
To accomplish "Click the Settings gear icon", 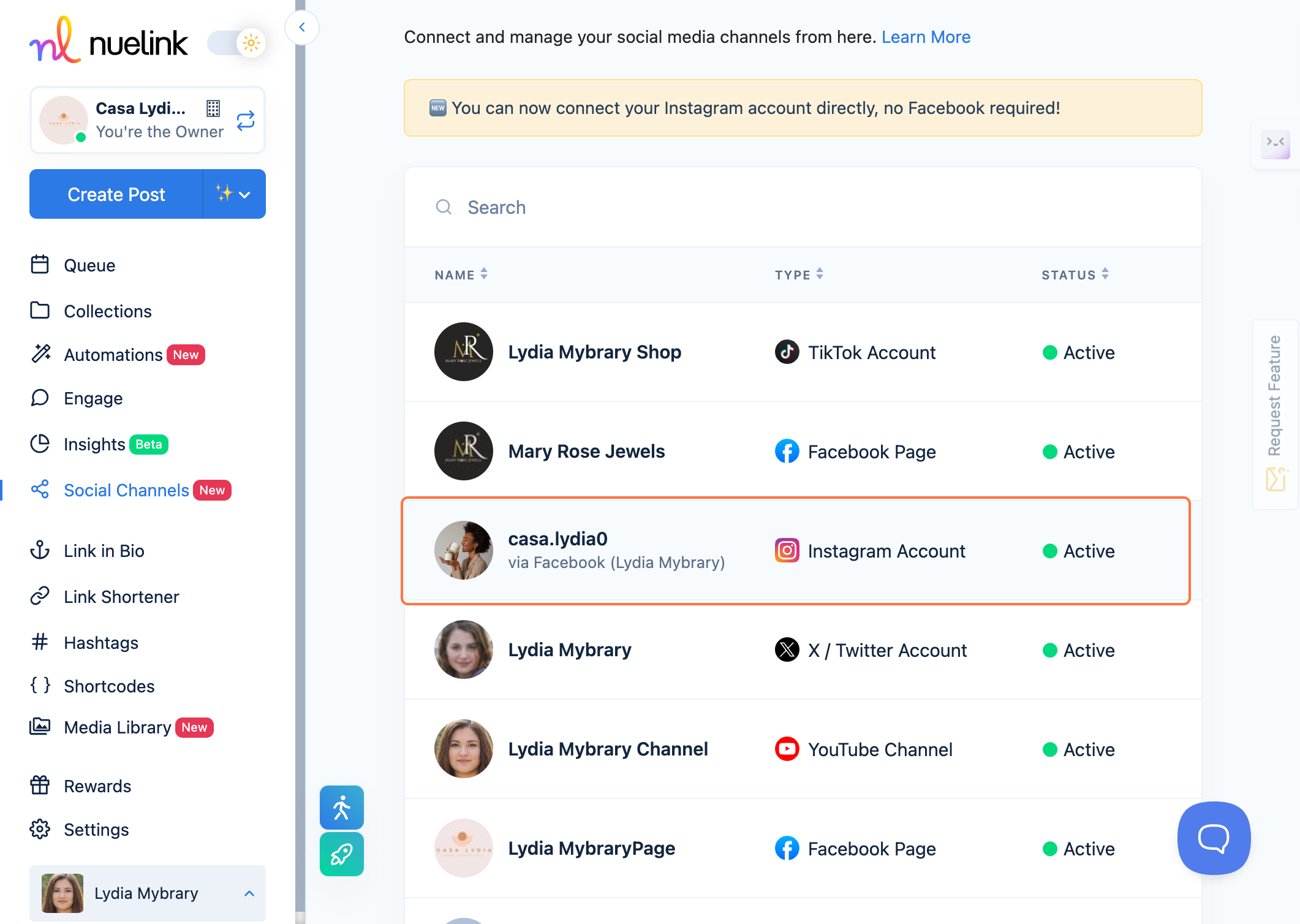I will pyautogui.click(x=40, y=828).
